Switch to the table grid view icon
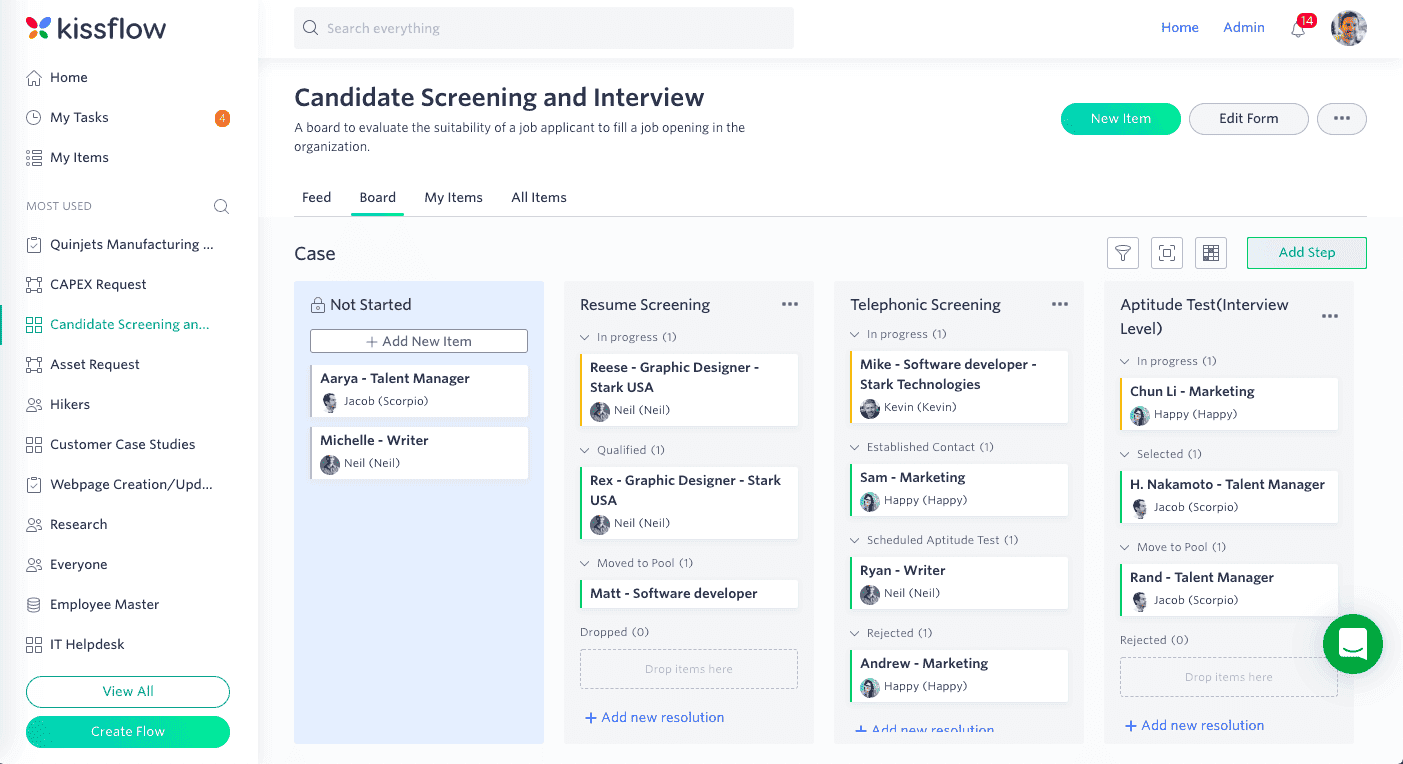 pyautogui.click(x=1211, y=253)
